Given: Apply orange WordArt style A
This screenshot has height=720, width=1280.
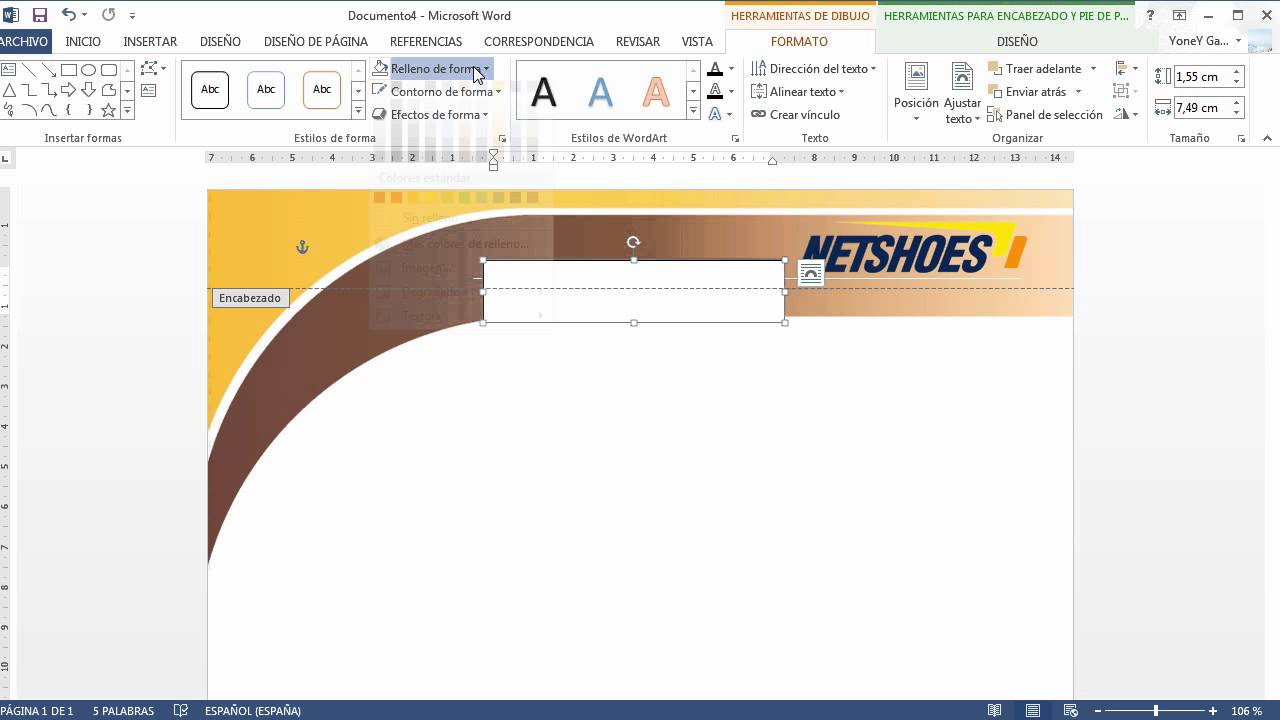Looking at the screenshot, I should 656,92.
